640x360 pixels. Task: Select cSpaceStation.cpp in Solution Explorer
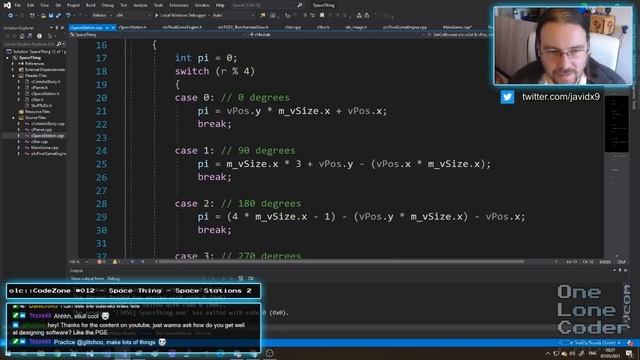(x=47, y=136)
